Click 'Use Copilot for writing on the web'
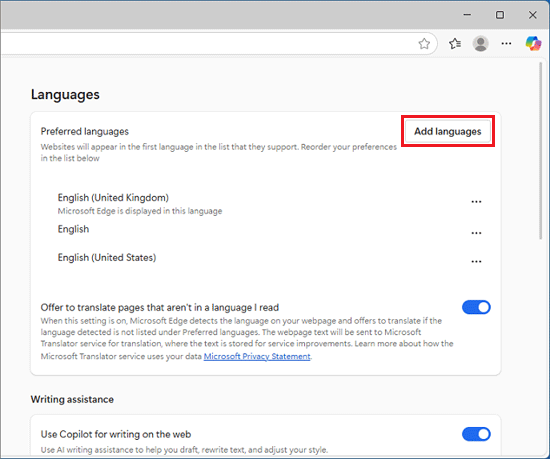The height and width of the screenshot is (459, 550). (116, 434)
